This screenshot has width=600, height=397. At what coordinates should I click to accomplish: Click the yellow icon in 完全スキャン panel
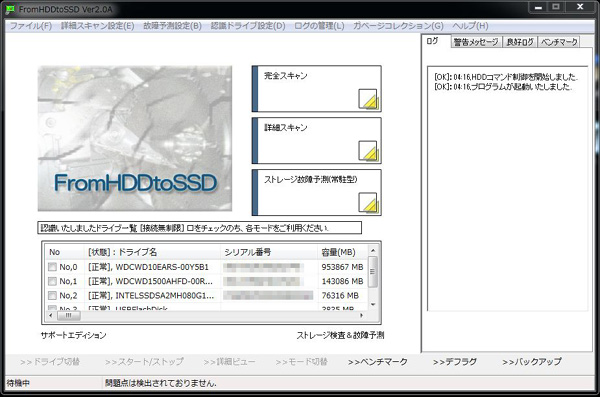click(368, 99)
